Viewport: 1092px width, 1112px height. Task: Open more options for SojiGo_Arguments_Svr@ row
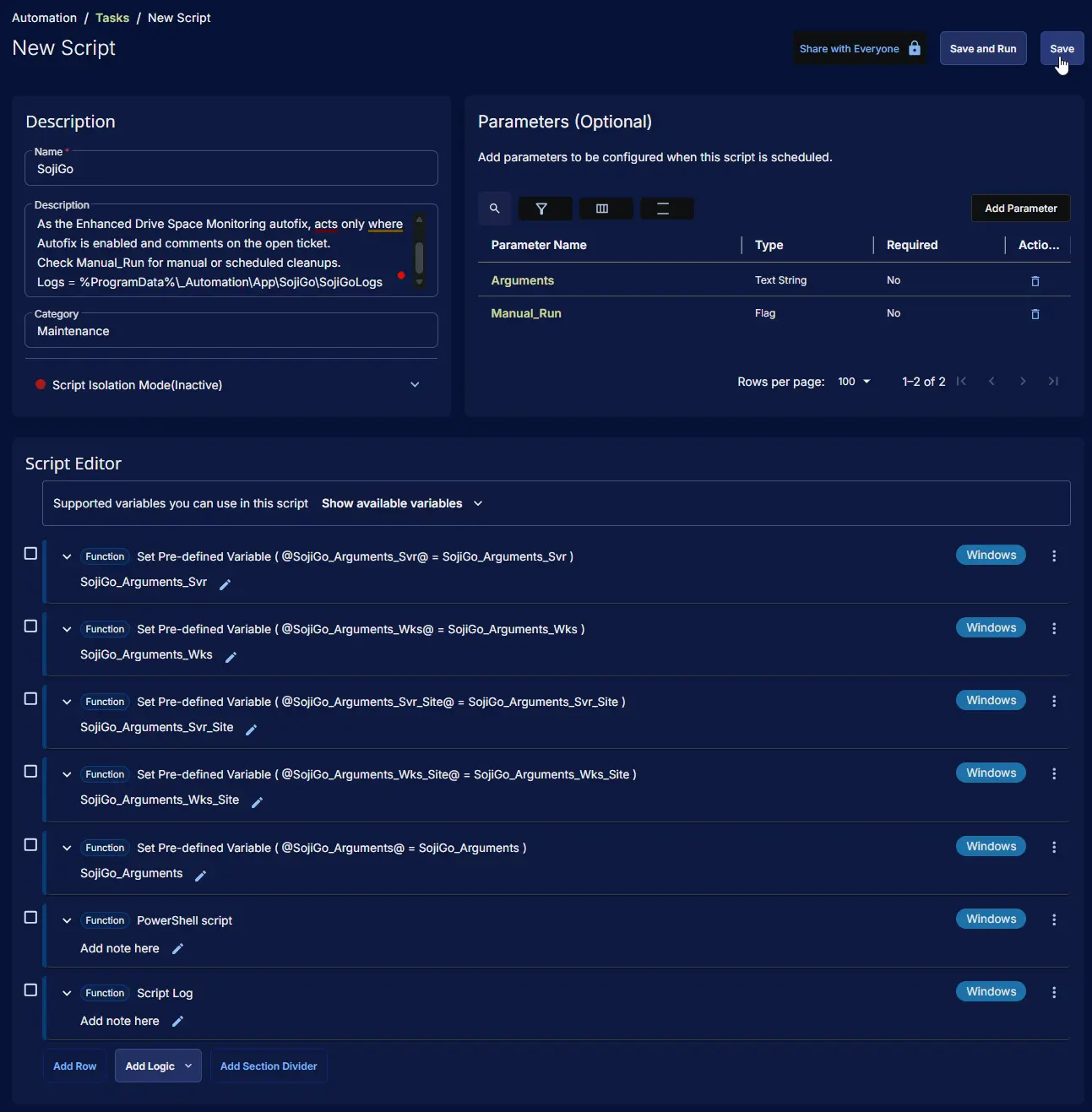click(x=1054, y=556)
